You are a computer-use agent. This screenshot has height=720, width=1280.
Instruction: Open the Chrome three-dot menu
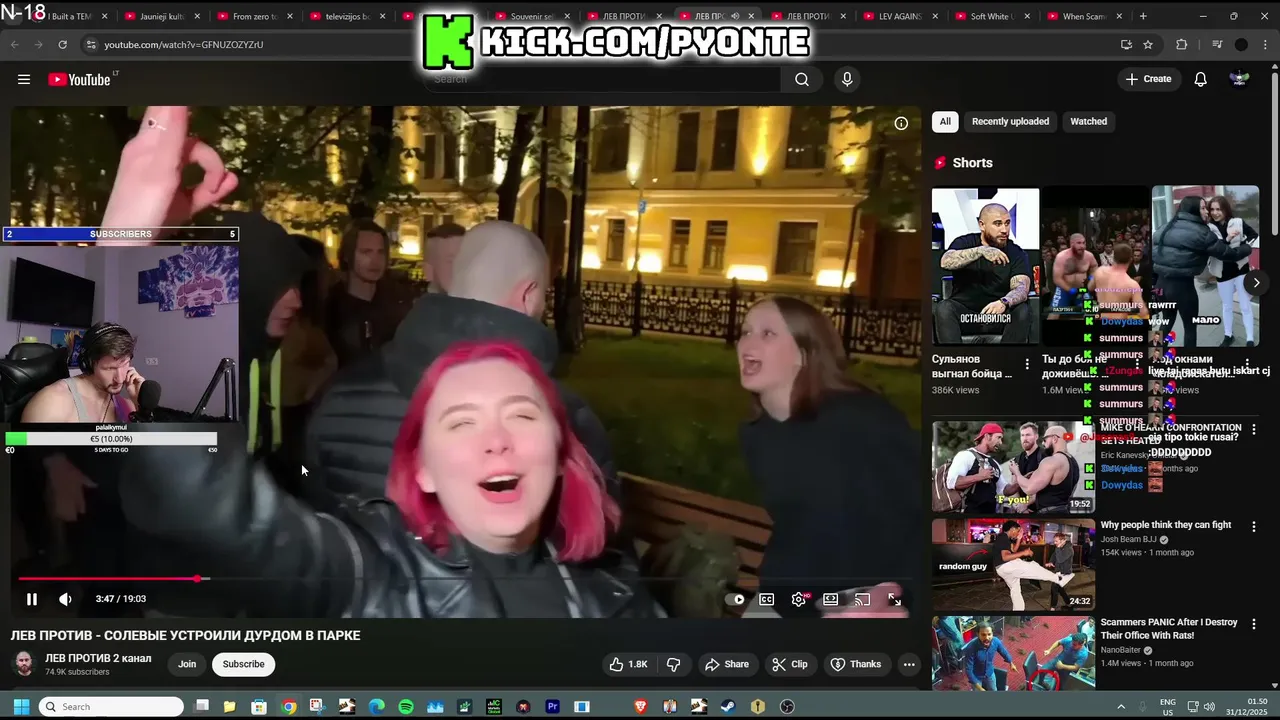click(x=1266, y=45)
